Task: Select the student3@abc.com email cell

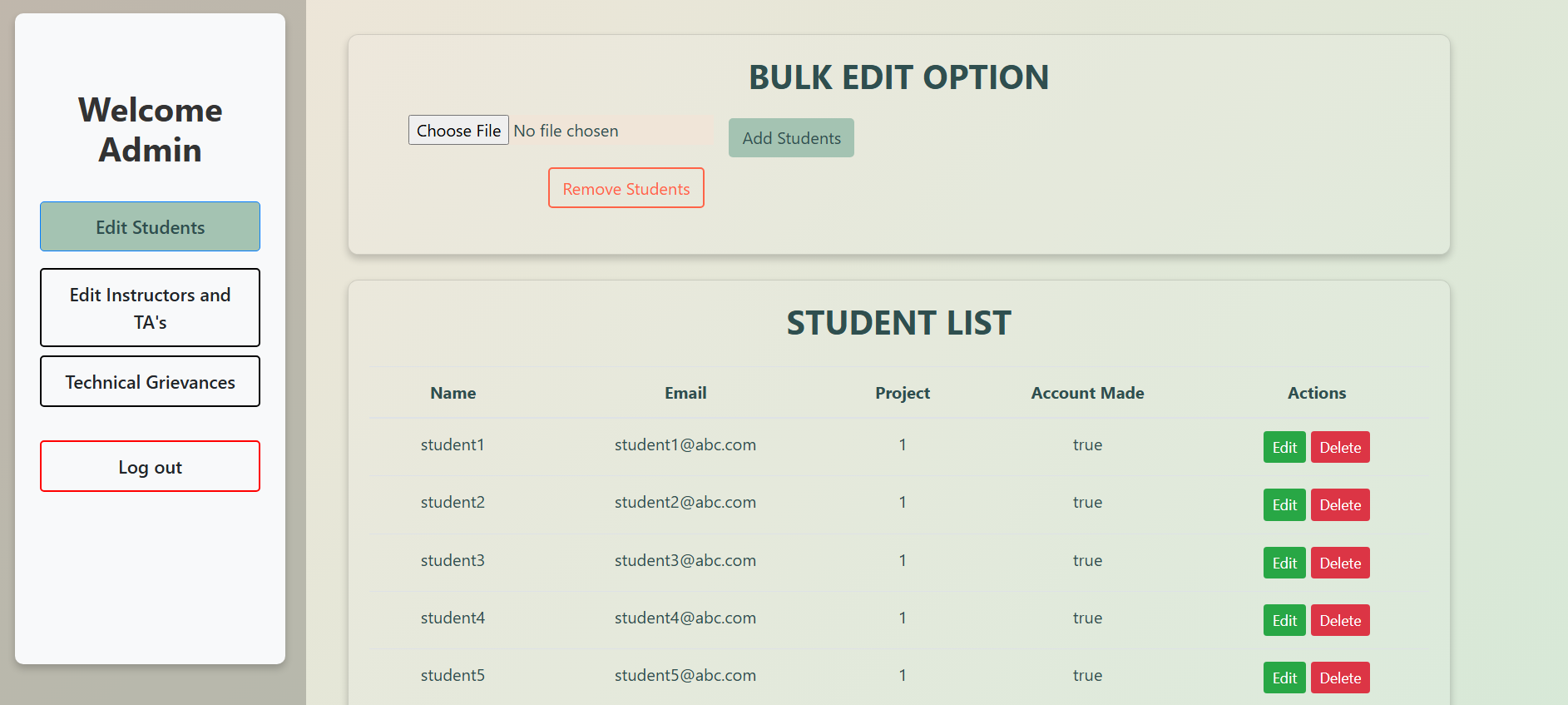Action: point(685,560)
